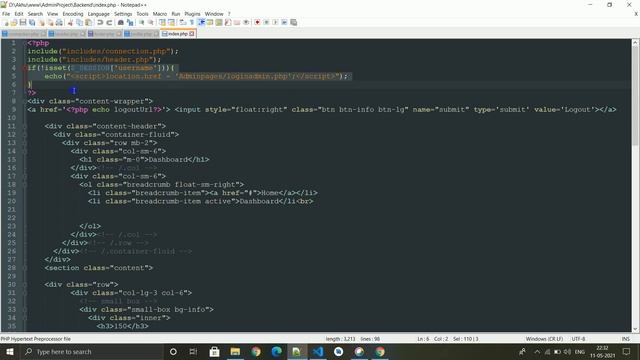
Task: Save the recorded macro icon
Action: pyautogui.click(x=293, y=22)
